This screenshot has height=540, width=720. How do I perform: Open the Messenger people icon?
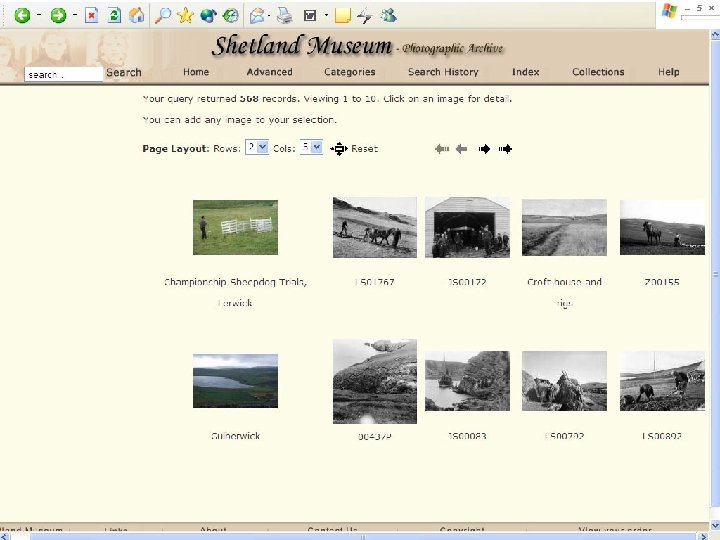point(388,16)
